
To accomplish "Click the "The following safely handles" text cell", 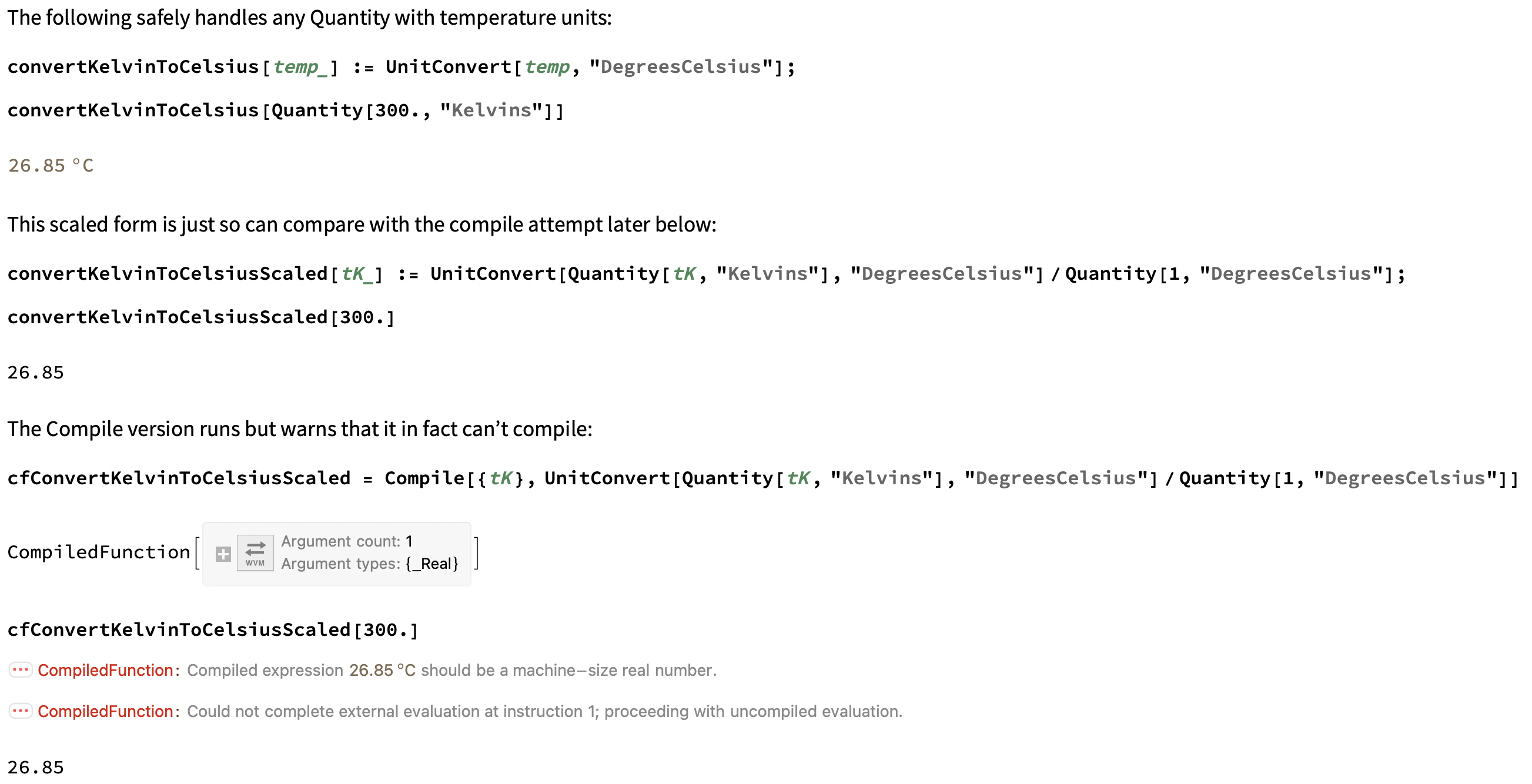I will 309,18.
